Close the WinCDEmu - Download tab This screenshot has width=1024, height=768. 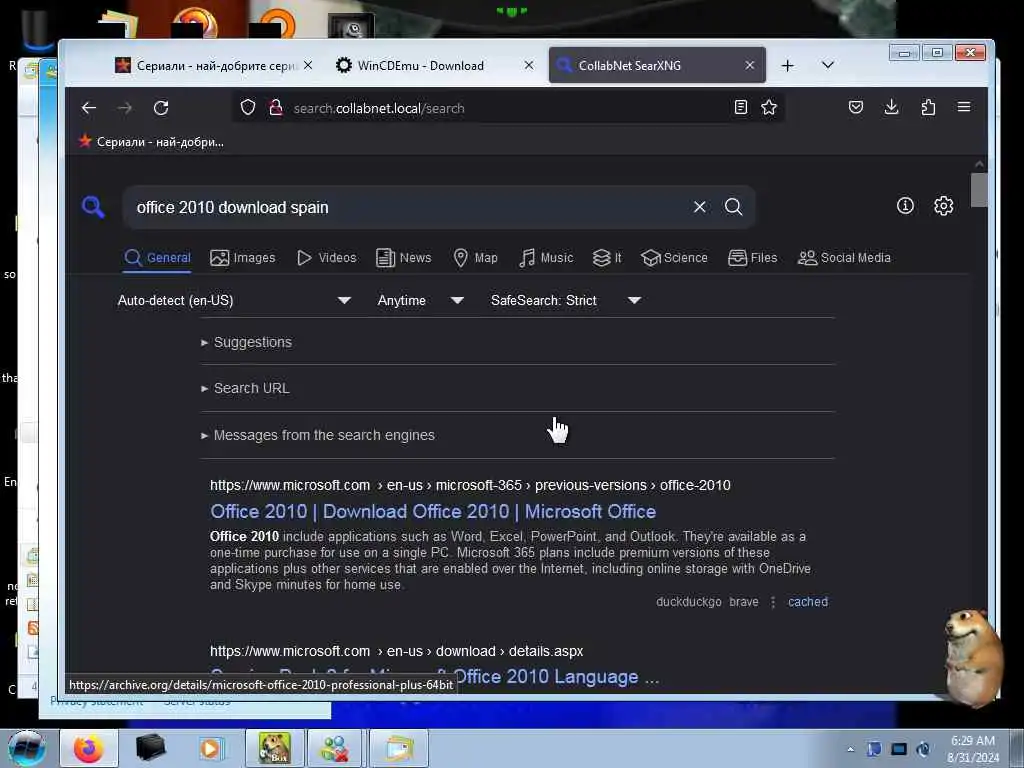click(529, 65)
